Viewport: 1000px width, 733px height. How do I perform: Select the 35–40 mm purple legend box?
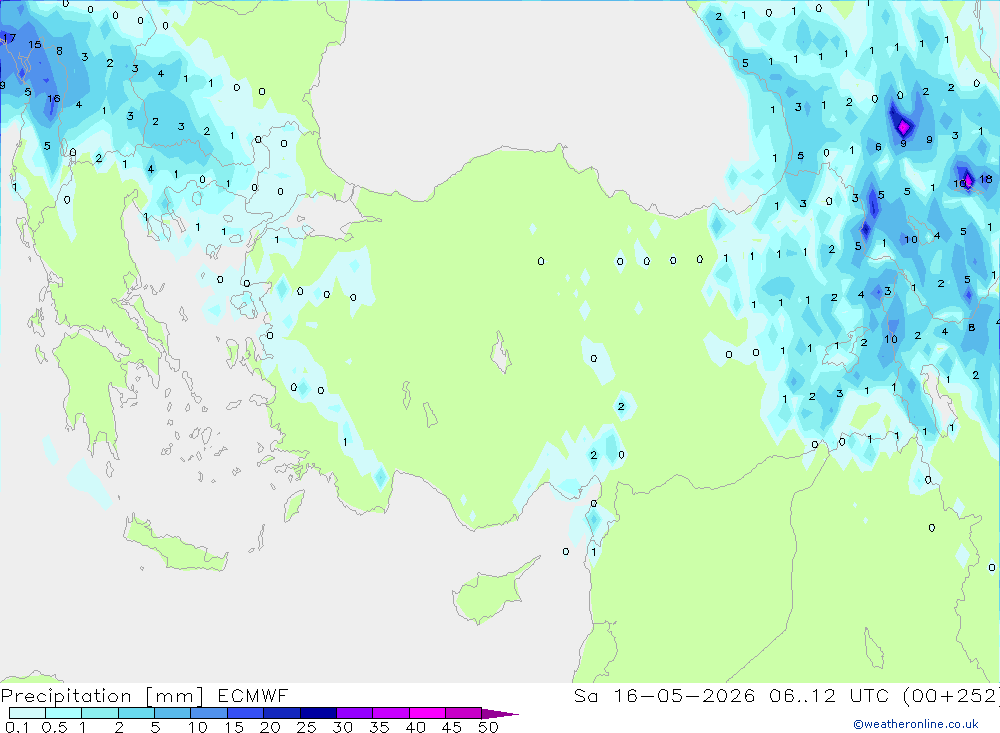[x=391, y=713]
